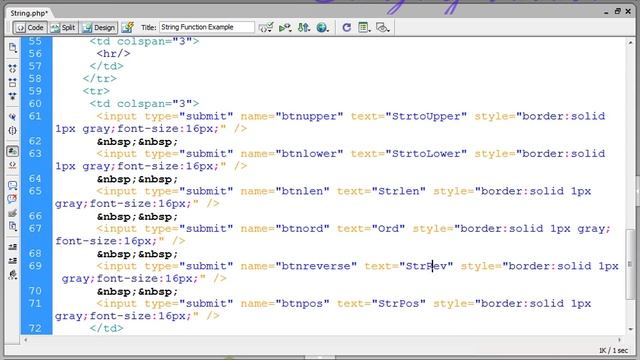The height and width of the screenshot is (360, 640).
Task: Click Expand All icon in coding toolbar
Action: pyautogui.click(x=13, y=96)
